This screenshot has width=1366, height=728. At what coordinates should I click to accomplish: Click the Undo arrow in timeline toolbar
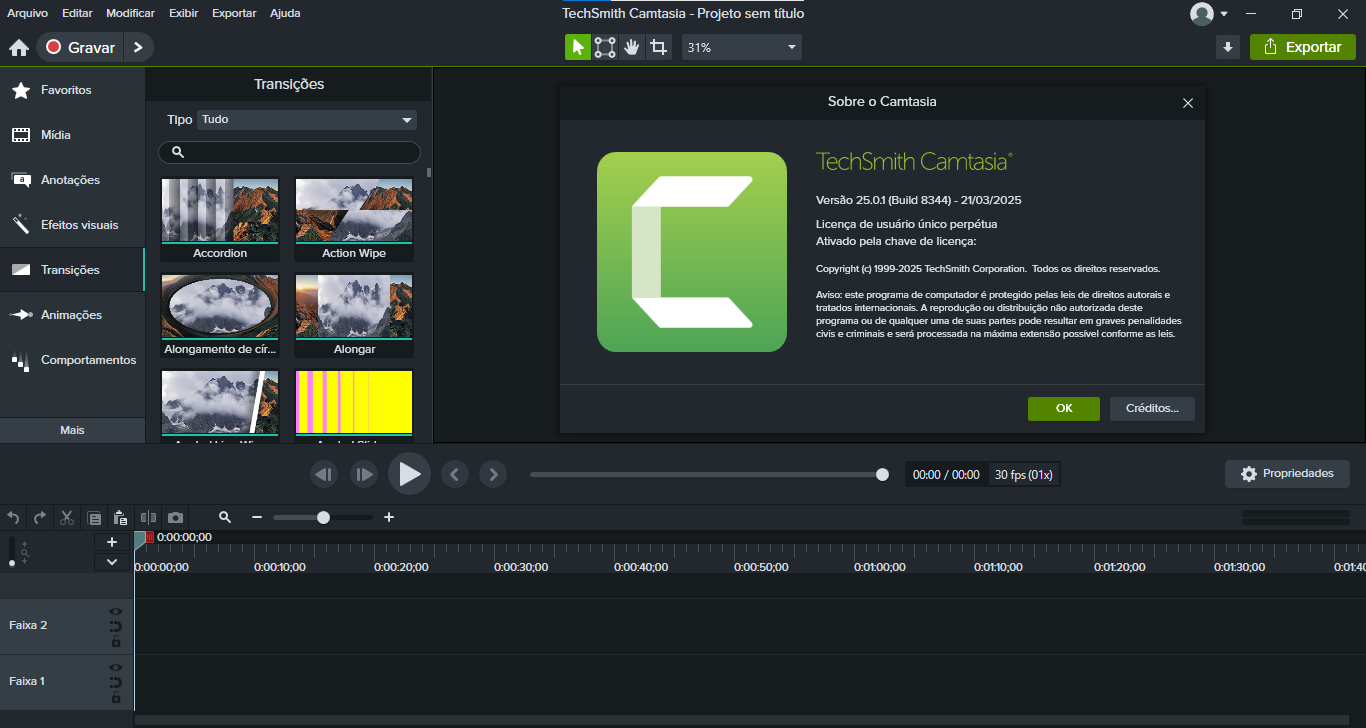[x=13, y=517]
